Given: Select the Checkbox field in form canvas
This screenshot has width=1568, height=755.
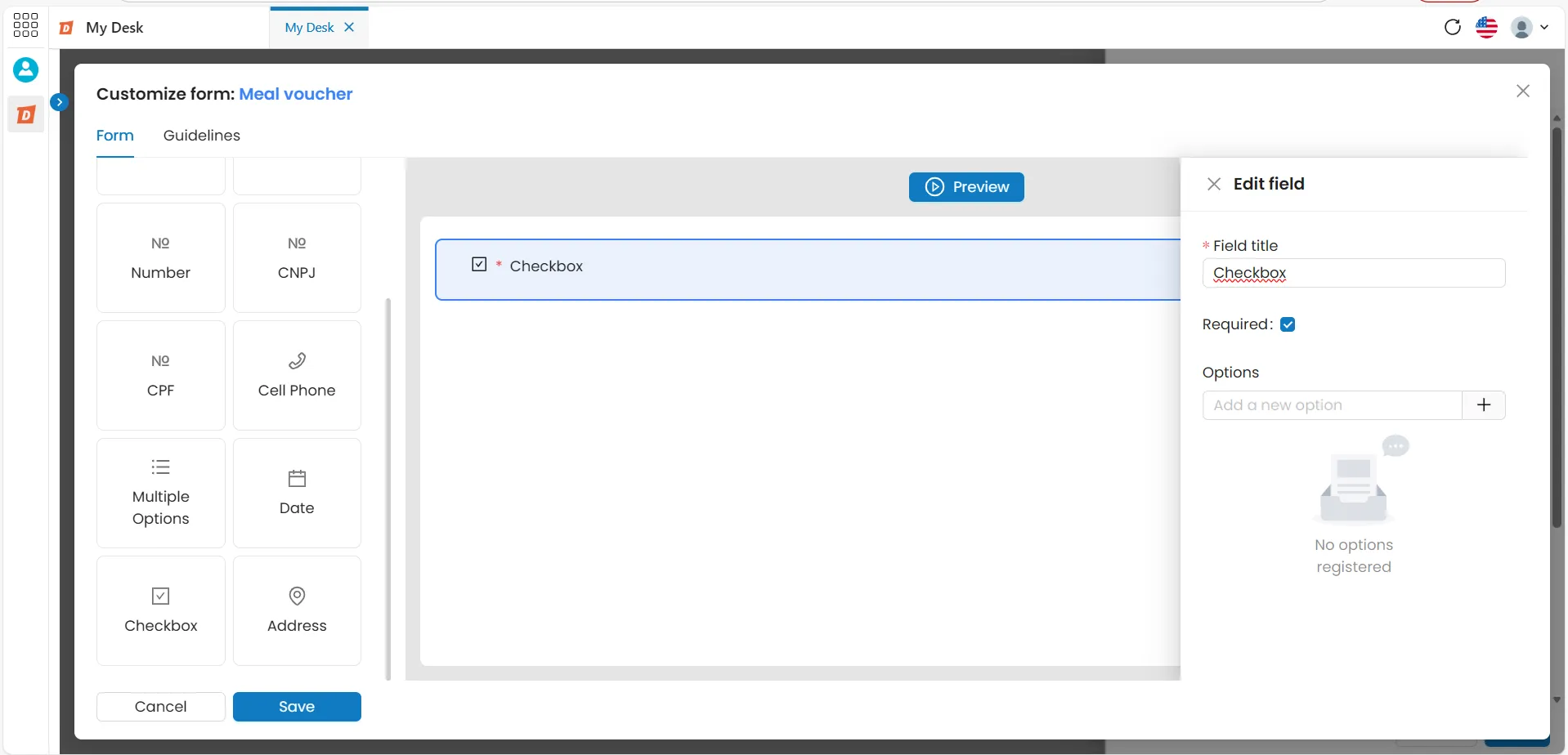Looking at the screenshot, I should pos(808,270).
